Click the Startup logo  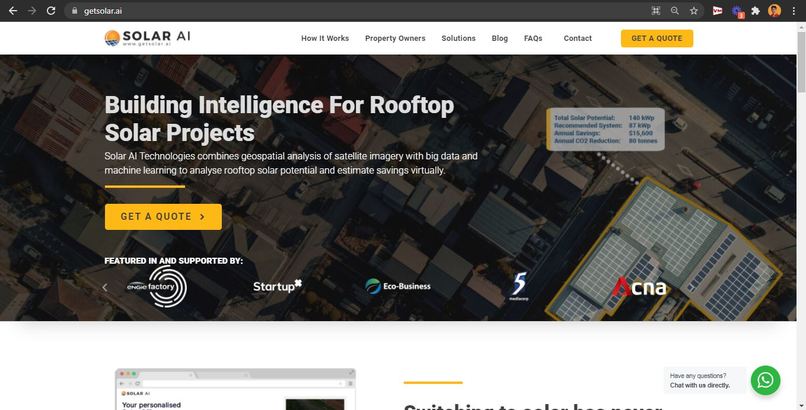[x=277, y=286]
